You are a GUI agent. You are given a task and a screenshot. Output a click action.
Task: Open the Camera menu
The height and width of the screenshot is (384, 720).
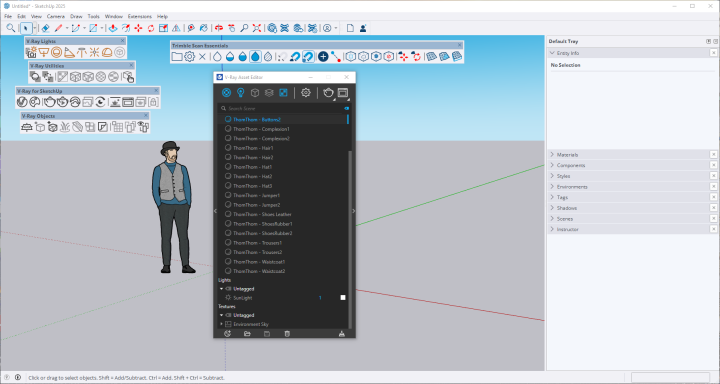56,16
